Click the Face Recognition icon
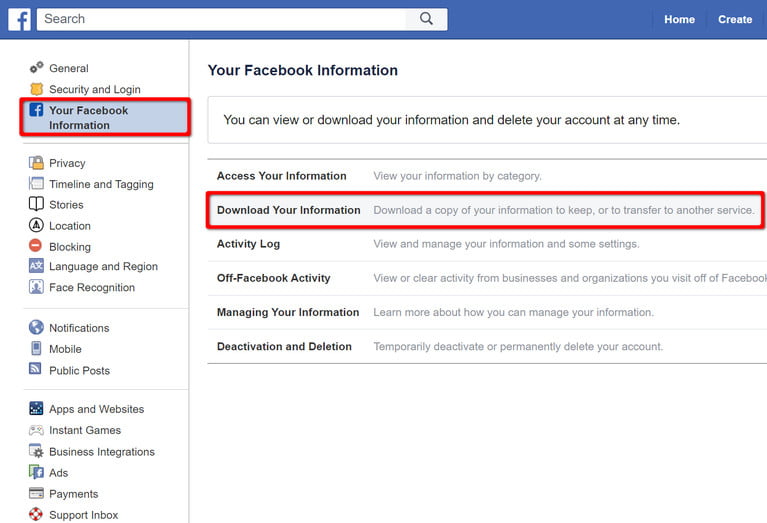 (x=36, y=288)
